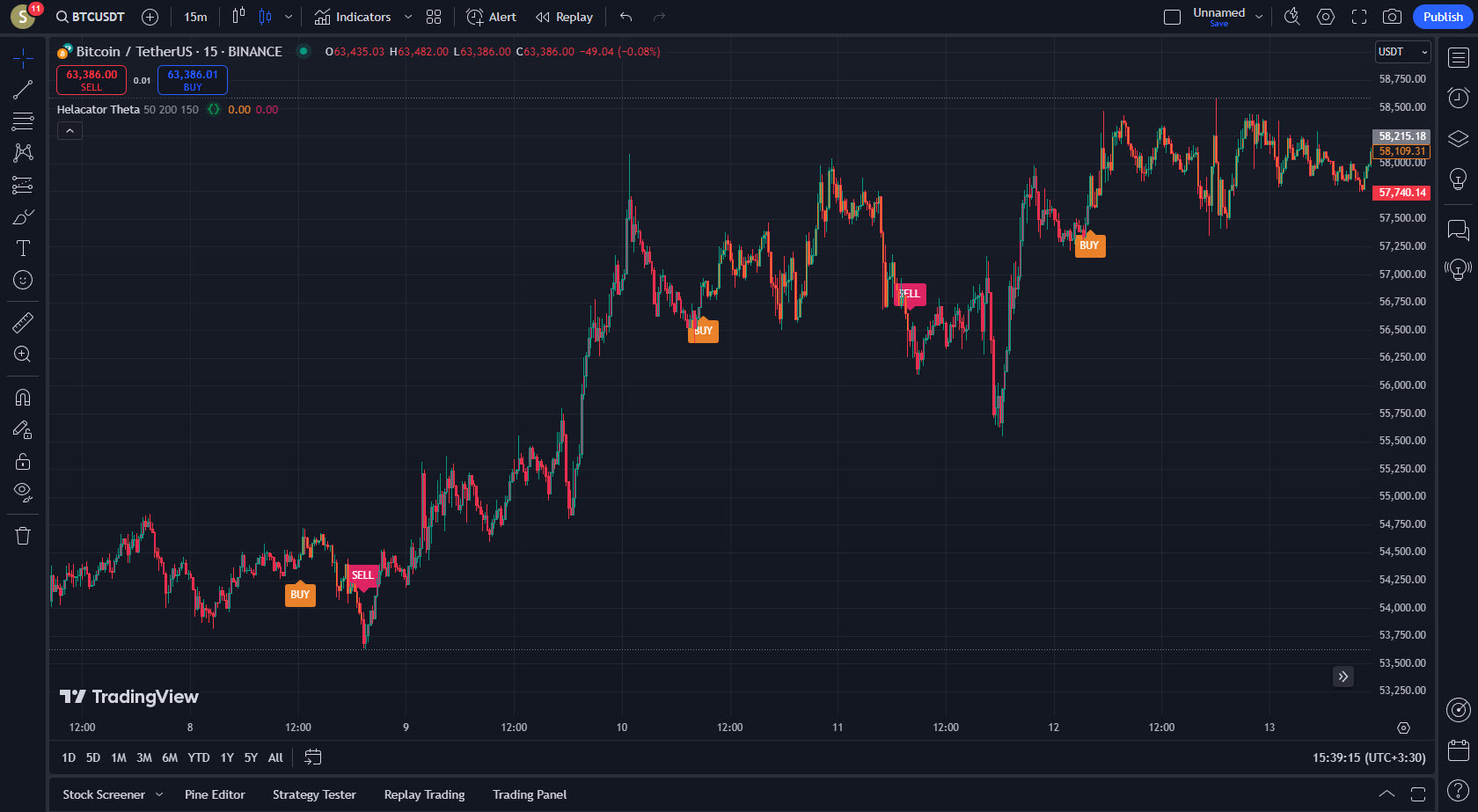The height and width of the screenshot is (812, 1478).
Task: Expand the chart type dropdown arrow
Action: tap(289, 17)
